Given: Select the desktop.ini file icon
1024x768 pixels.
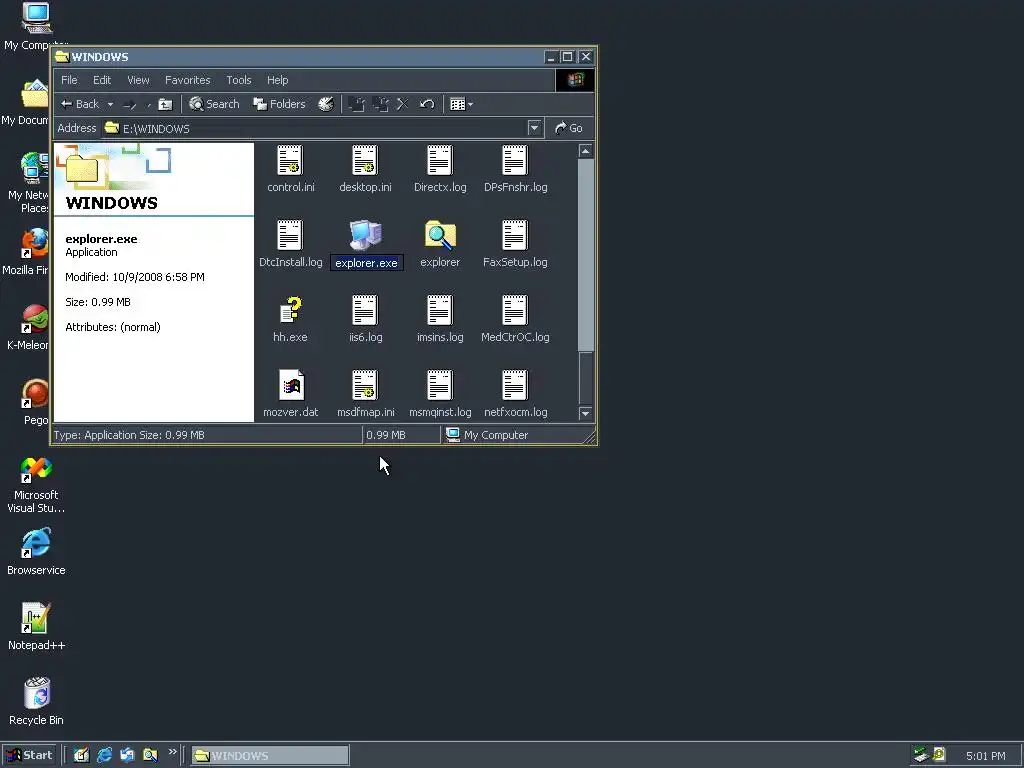Looking at the screenshot, I should coord(365,161).
